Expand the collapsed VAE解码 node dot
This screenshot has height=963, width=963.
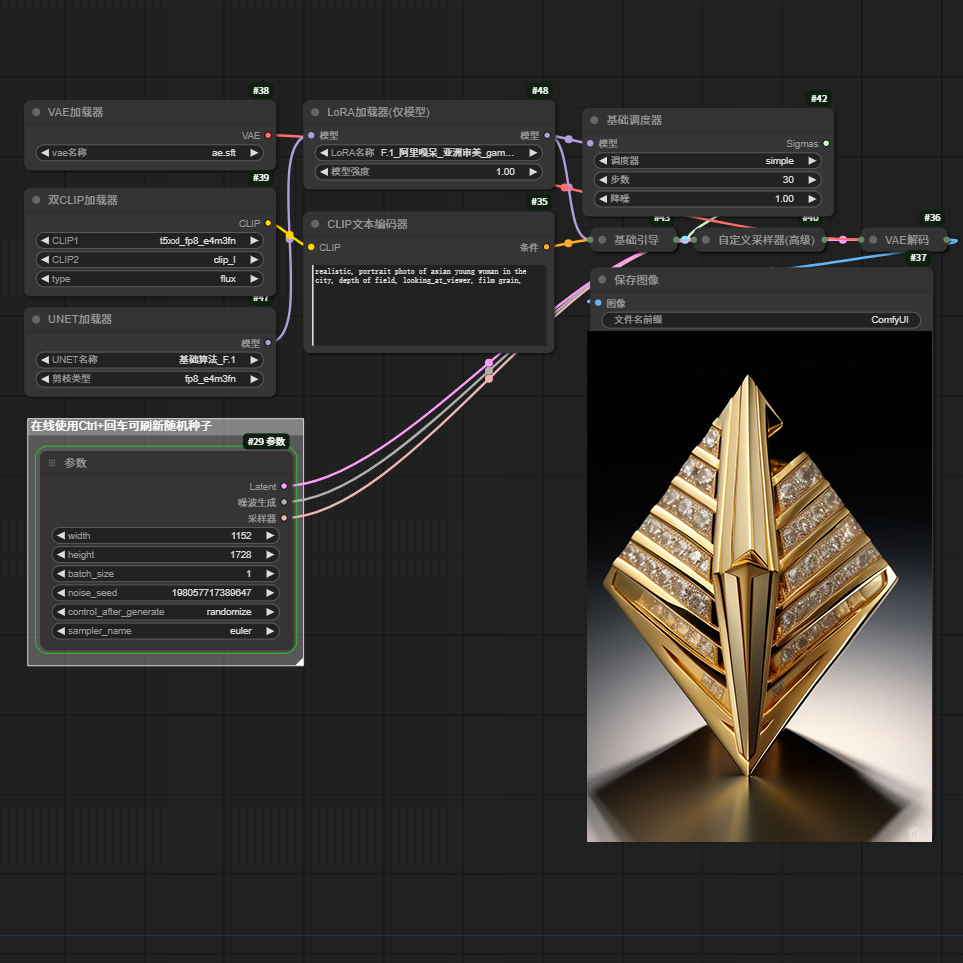coord(873,240)
